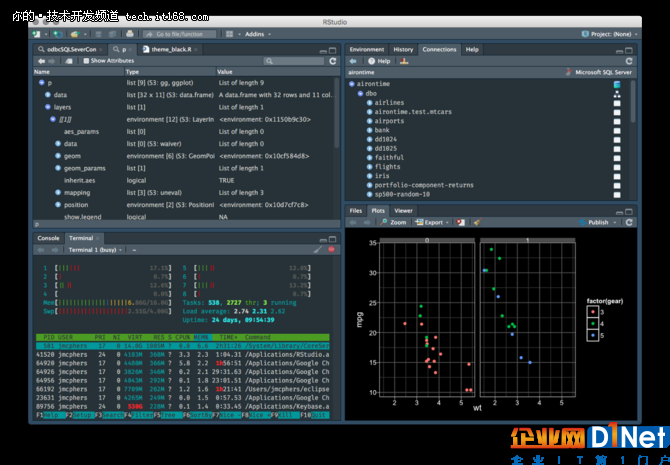
Task: Collapse the dbo schema node
Action: [361, 94]
